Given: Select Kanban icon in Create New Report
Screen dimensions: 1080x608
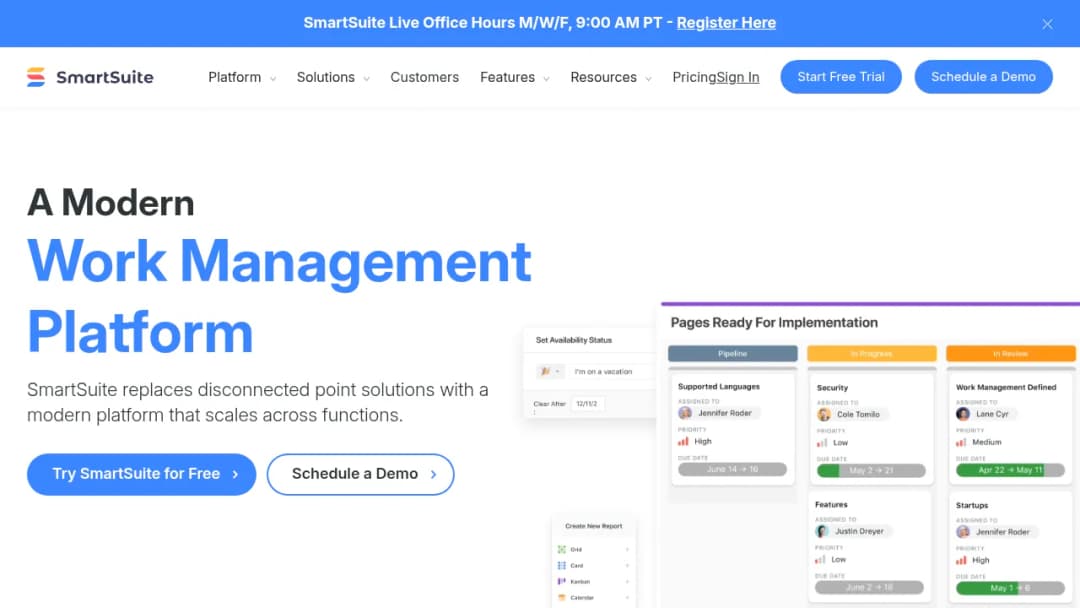Looking at the screenshot, I should pyautogui.click(x=561, y=581).
